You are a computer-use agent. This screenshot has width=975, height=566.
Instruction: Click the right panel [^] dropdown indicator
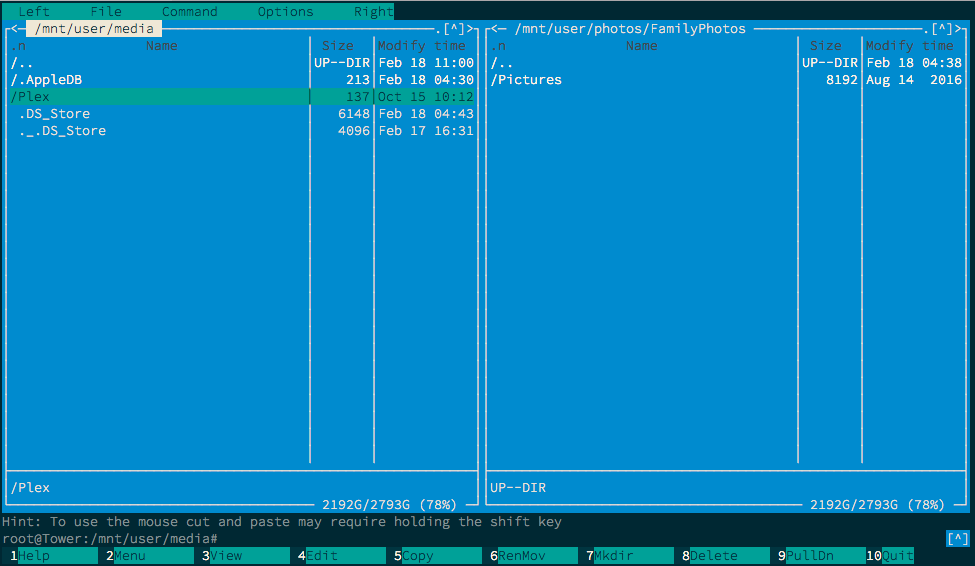942,29
